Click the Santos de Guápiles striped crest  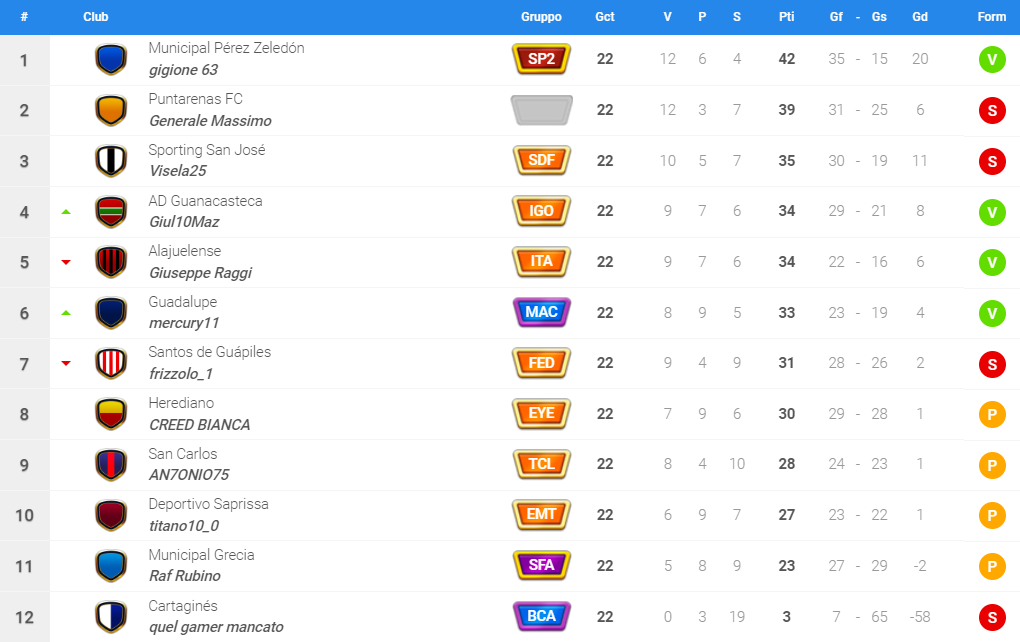click(x=111, y=363)
